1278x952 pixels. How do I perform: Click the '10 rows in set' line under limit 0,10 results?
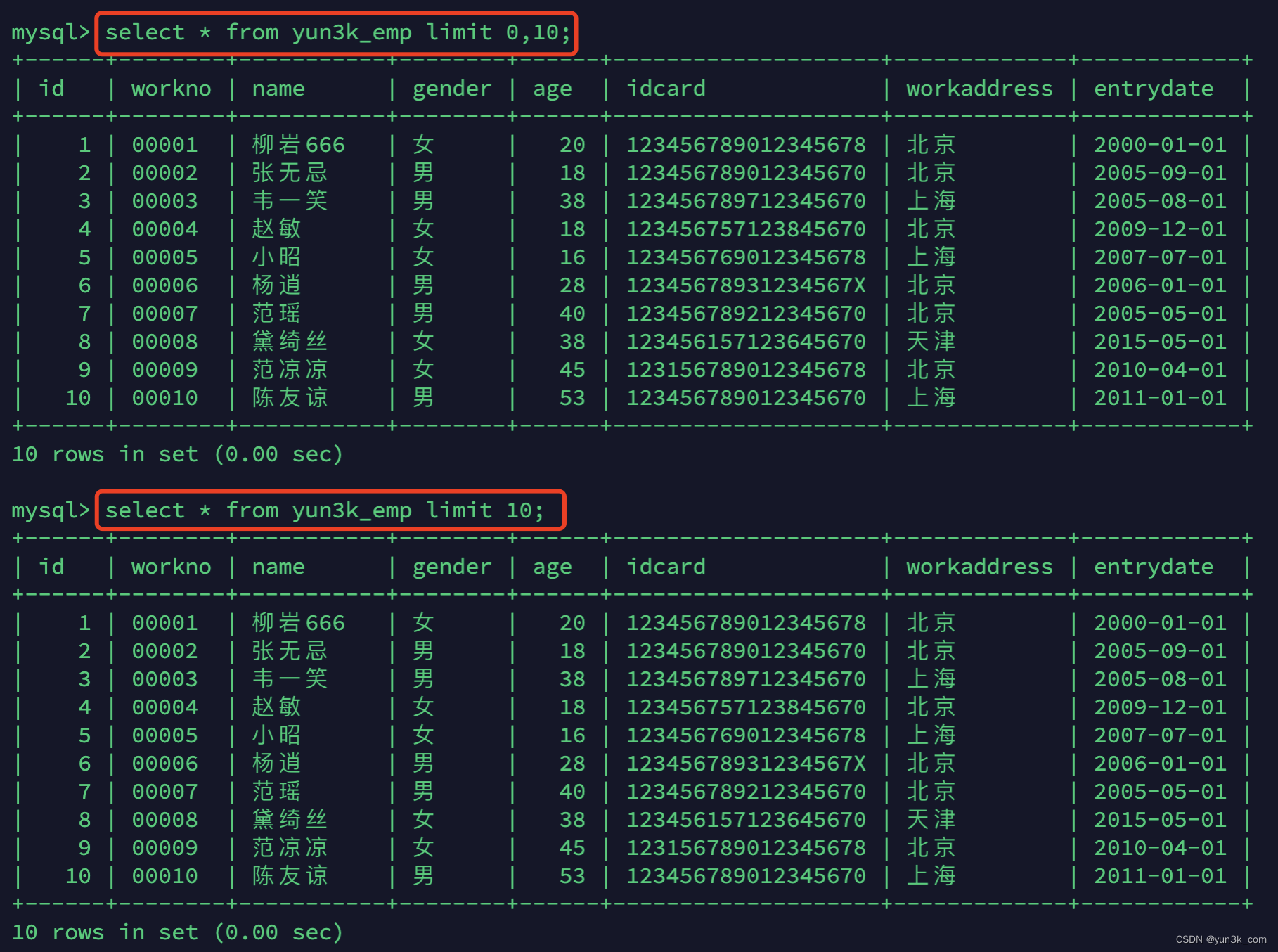[x=177, y=454]
